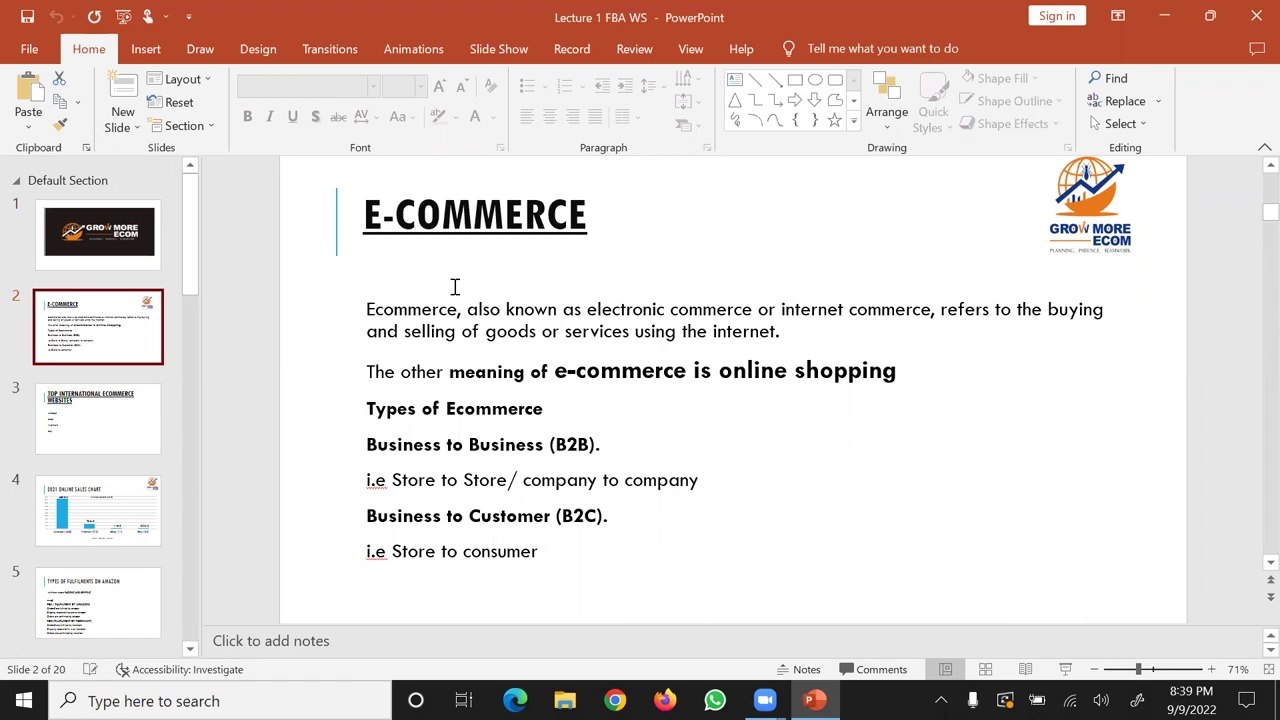Image resolution: width=1280 pixels, height=720 pixels.
Task: Toggle Bold formatting
Action: point(247,116)
